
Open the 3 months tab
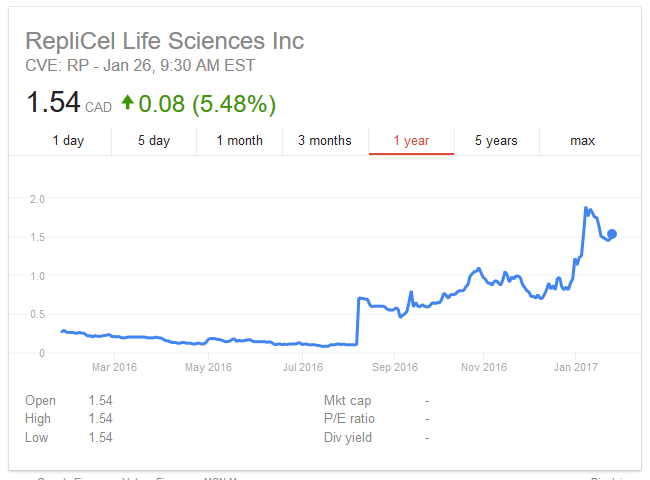click(x=325, y=141)
